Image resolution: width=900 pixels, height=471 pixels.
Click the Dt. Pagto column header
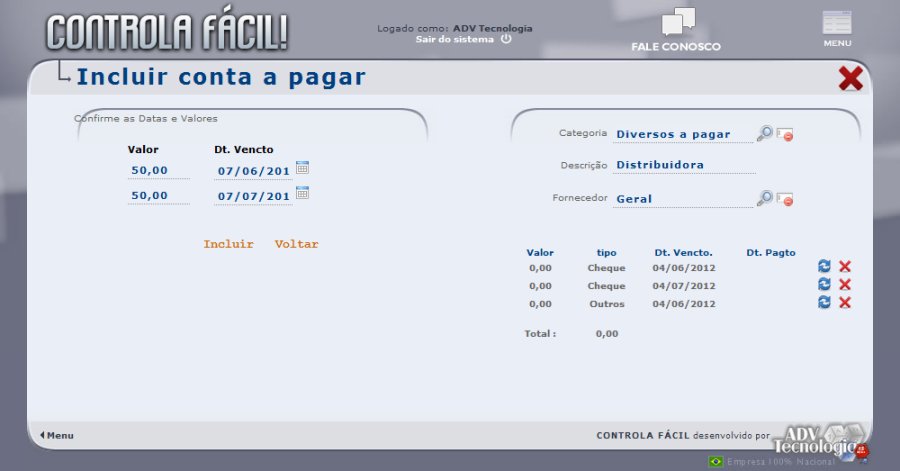771,252
